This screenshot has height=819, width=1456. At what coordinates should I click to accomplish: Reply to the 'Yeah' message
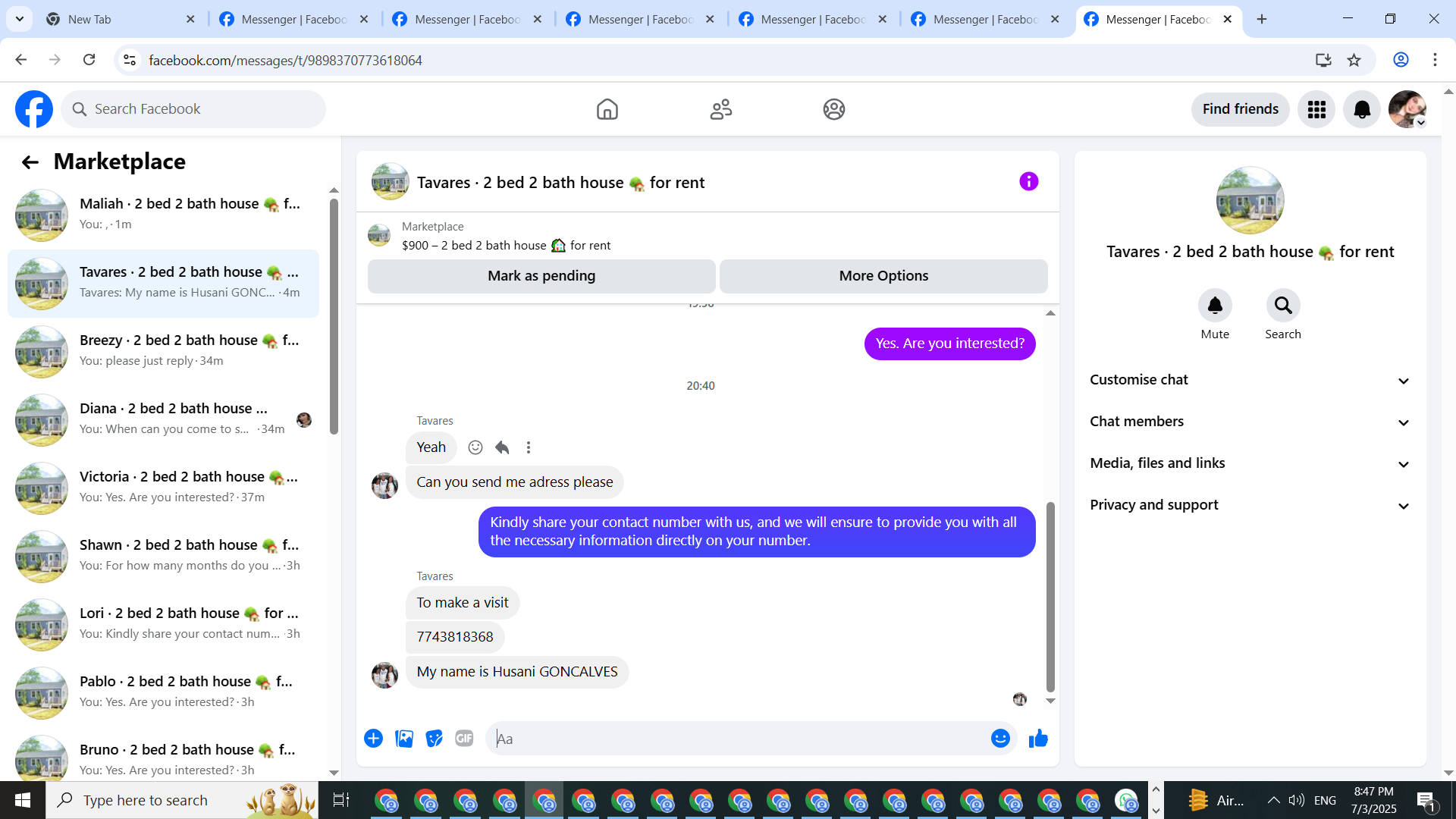502,447
